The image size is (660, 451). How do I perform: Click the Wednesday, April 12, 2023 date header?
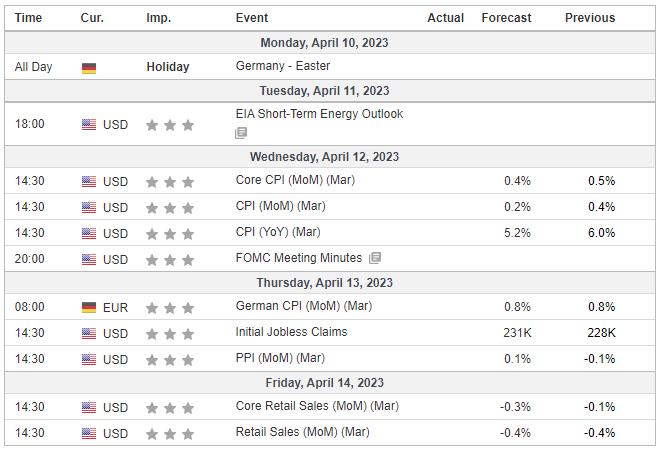(324, 157)
